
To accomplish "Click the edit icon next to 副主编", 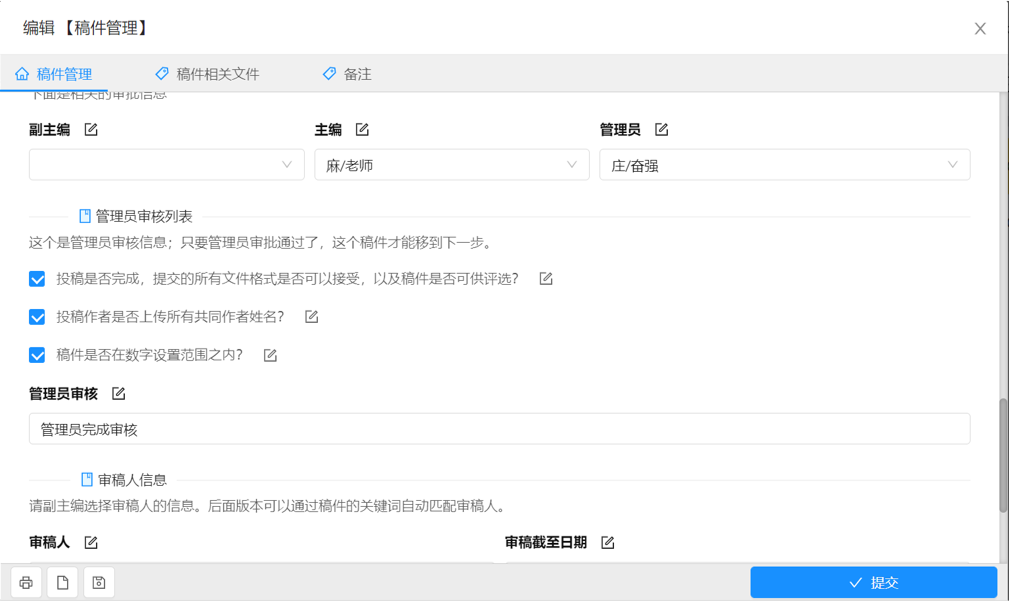I will pos(91,130).
